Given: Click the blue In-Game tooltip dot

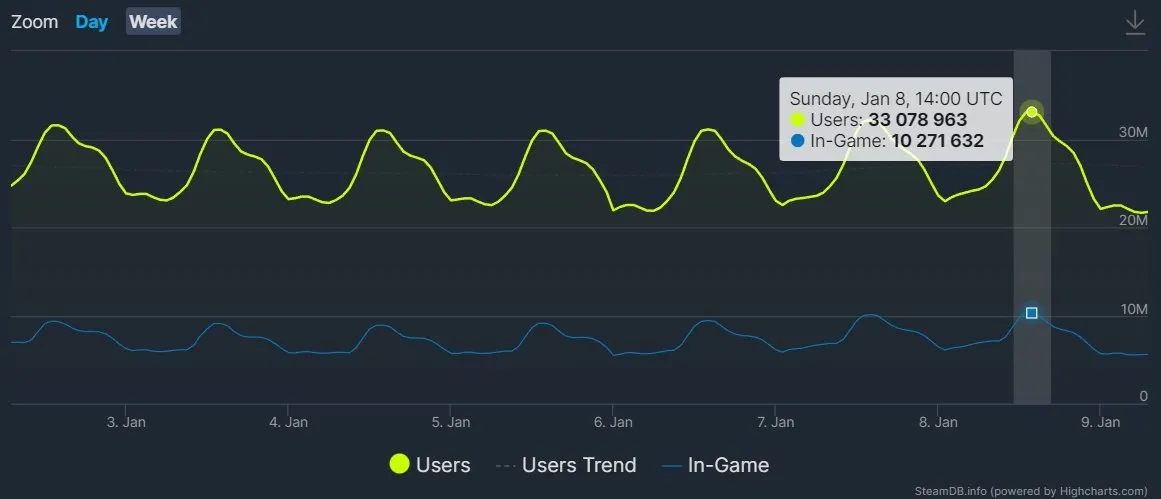Looking at the screenshot, I should (797, 141).
